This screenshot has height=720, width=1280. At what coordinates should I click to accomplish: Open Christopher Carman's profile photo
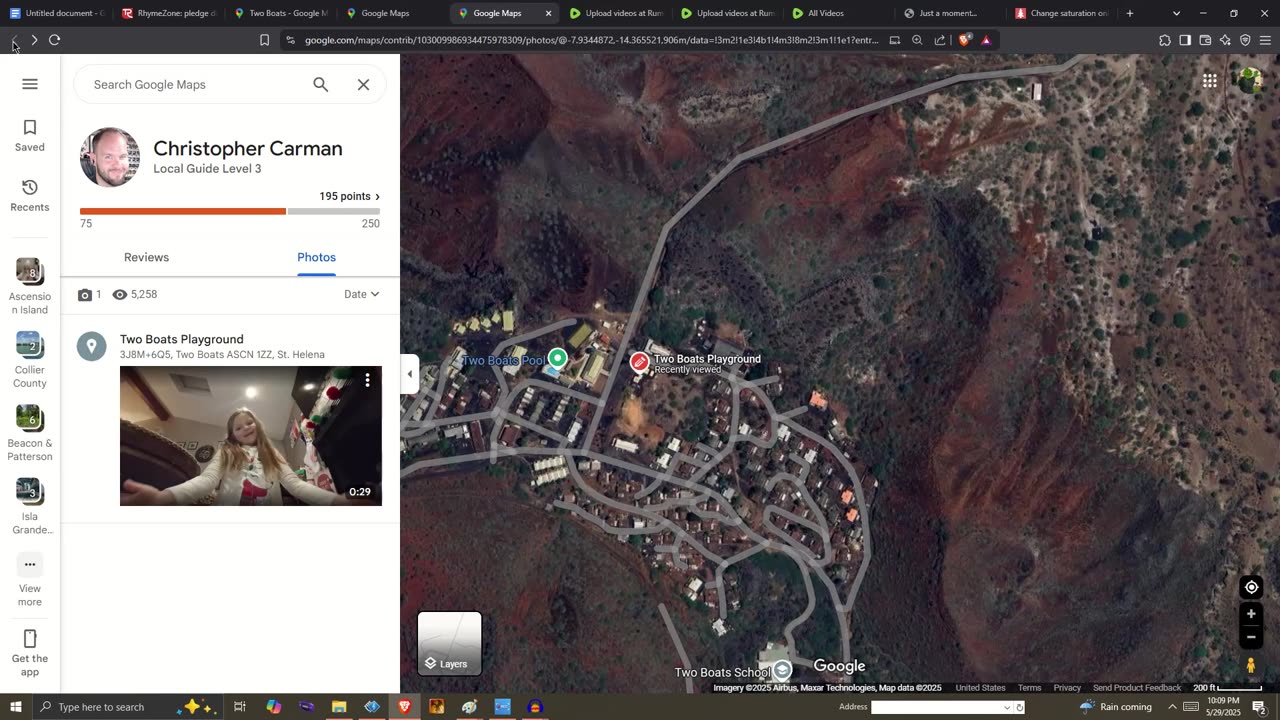tap(110, 157)
